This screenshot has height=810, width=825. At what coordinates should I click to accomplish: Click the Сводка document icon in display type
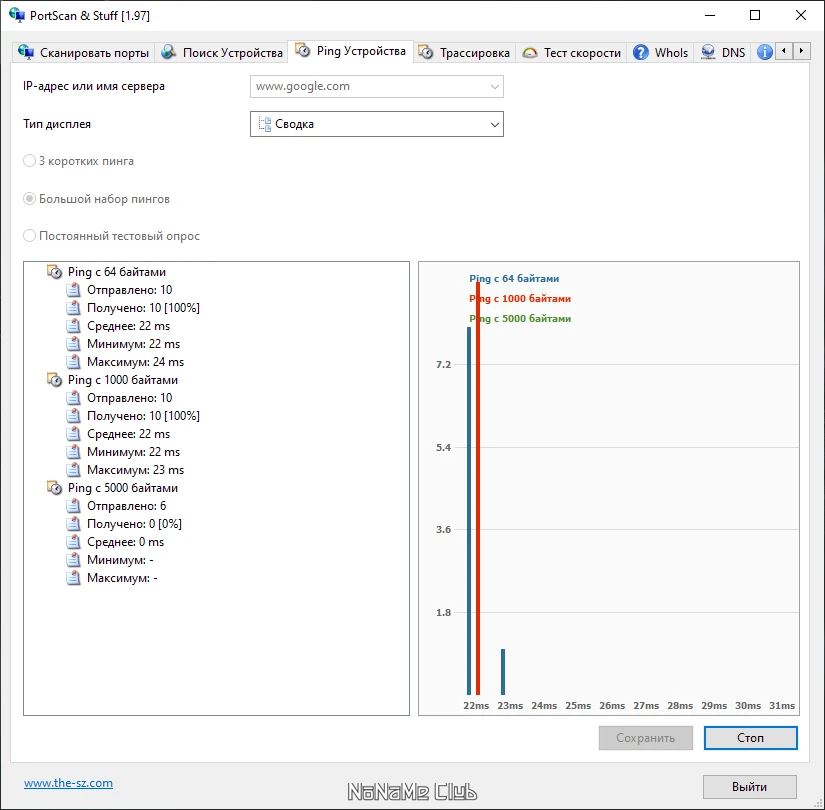point(265,124)
